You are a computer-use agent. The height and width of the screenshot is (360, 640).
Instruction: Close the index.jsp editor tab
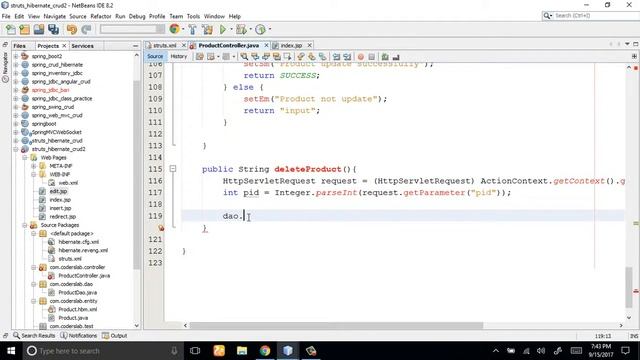point(309,45)
